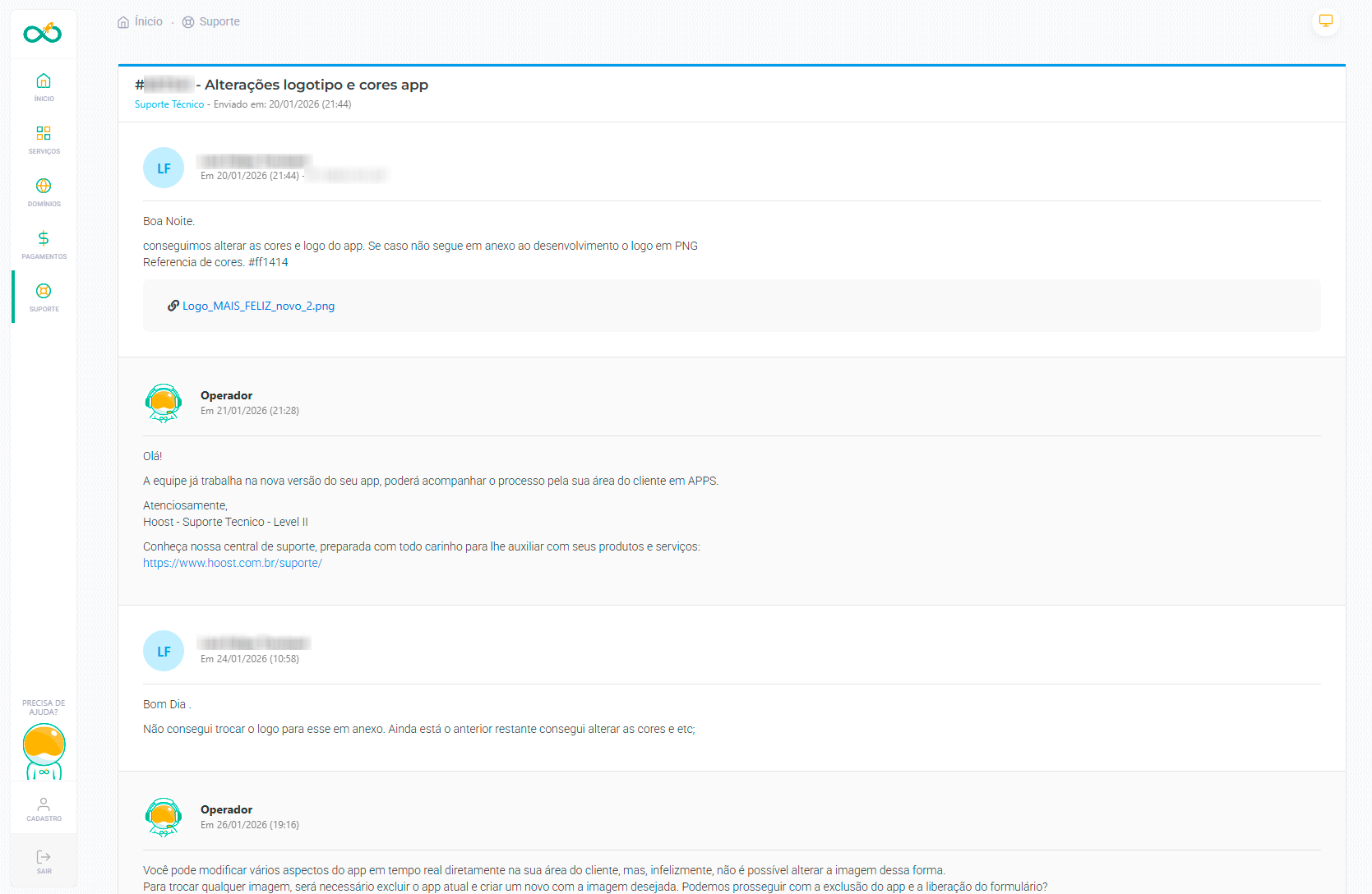Click the Suporte breadcrumb link
The width and height of the screenshot is (1372, 894).
[x=219, y=22]
